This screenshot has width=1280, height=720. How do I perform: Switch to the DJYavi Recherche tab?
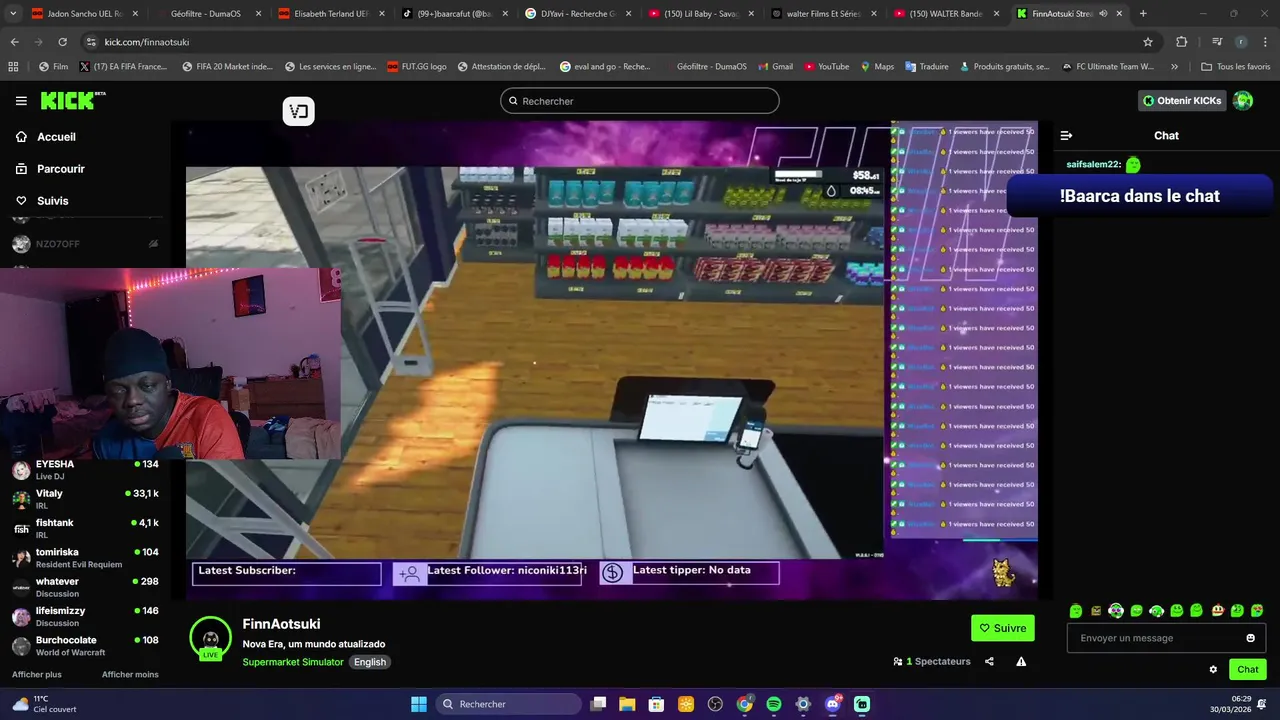578,14
